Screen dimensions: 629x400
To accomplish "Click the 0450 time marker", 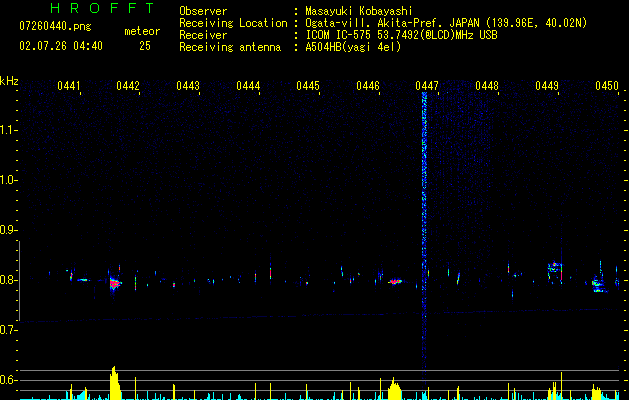I will tap(607, 85).
